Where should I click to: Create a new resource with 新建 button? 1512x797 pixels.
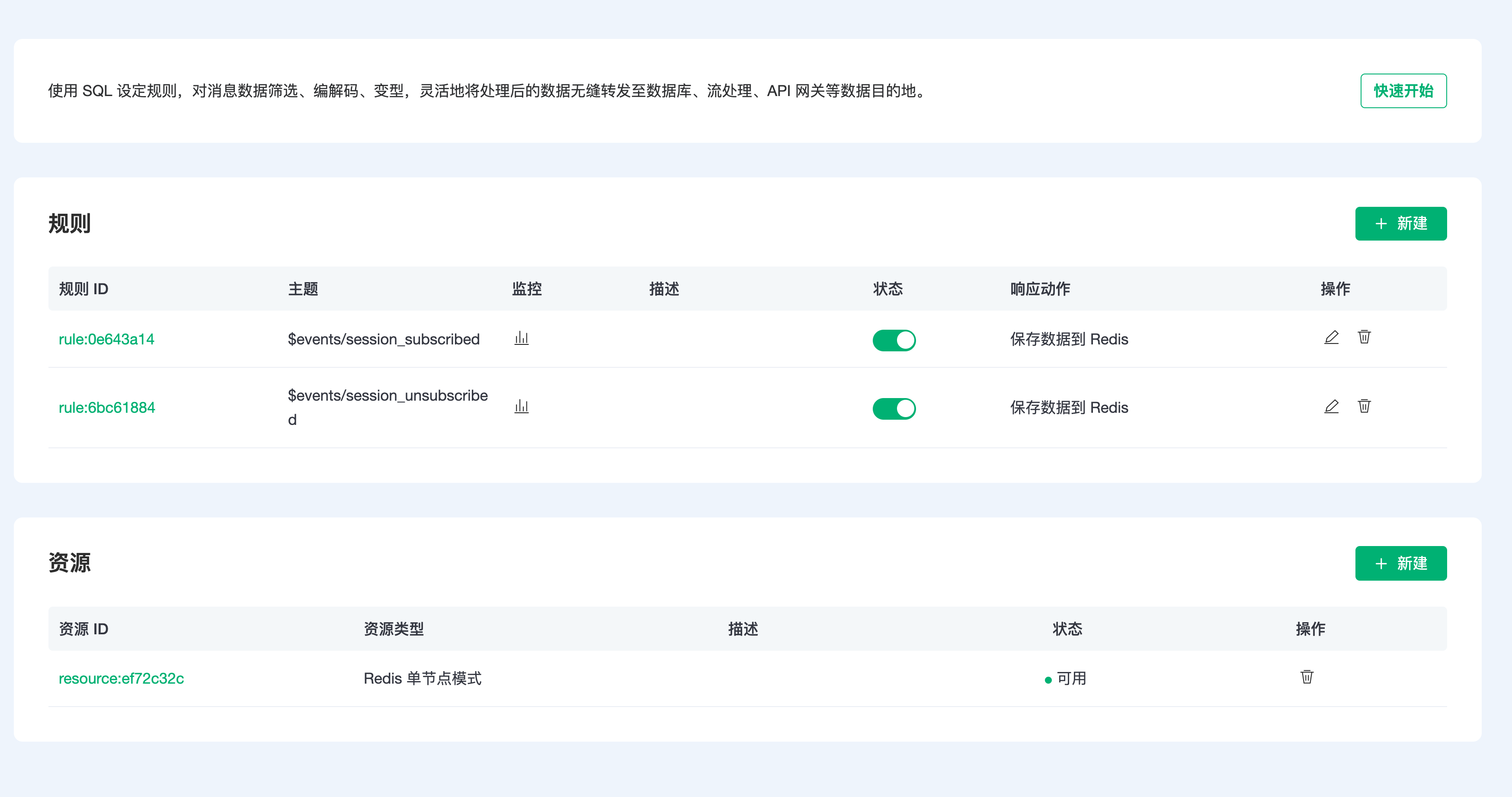pyautogui.click(x=1400, y=564)
